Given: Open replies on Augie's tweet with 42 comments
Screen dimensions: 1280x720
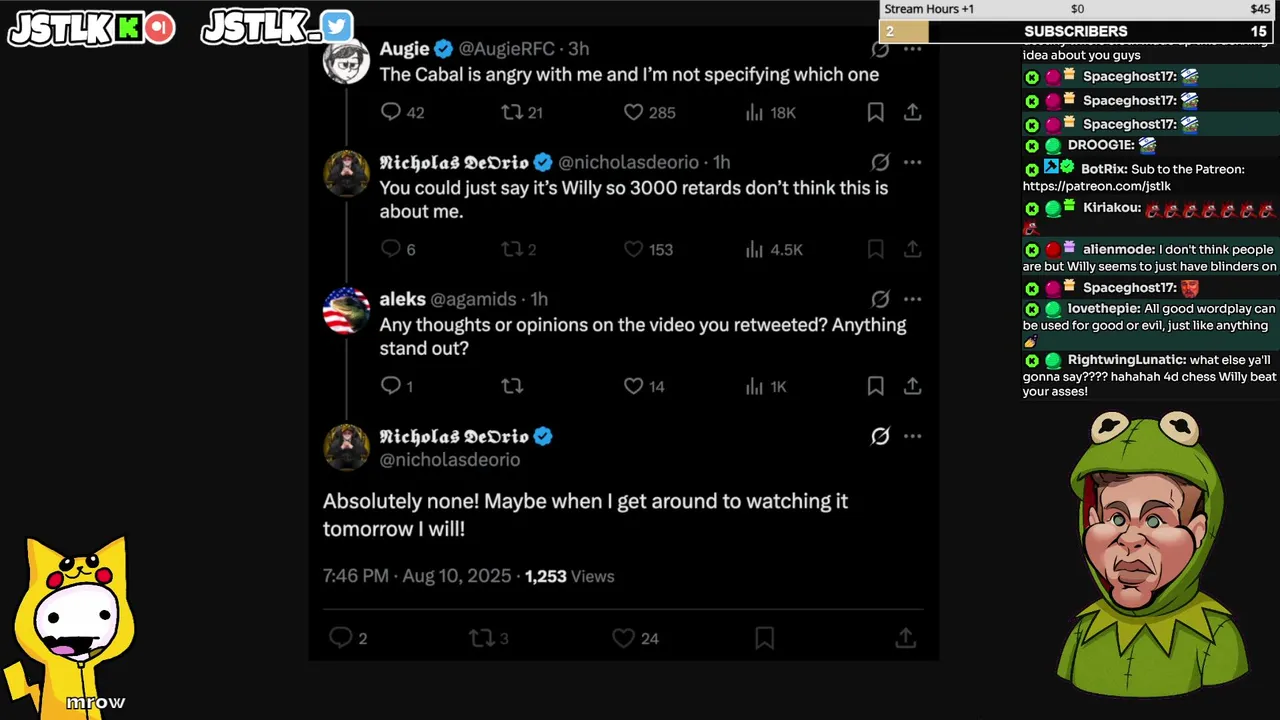Looking at the screenshot, I should pyautogui.click(x=391, y=112).
